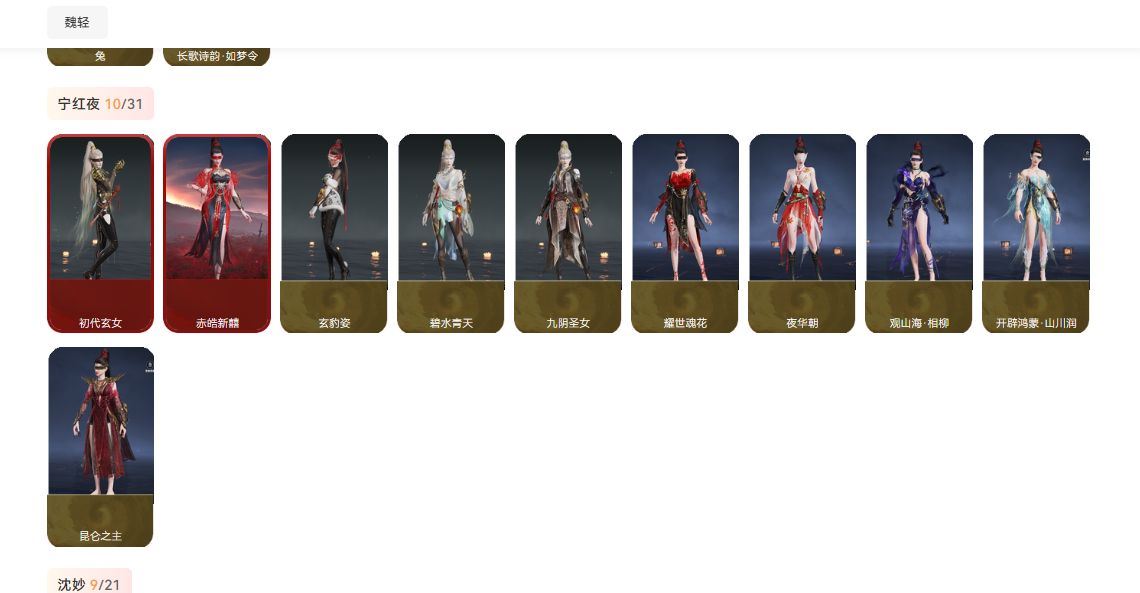Pick the 碧水青天 skin portrait
This screenshot has height=593, width=1140.
[x=451, y=207]
